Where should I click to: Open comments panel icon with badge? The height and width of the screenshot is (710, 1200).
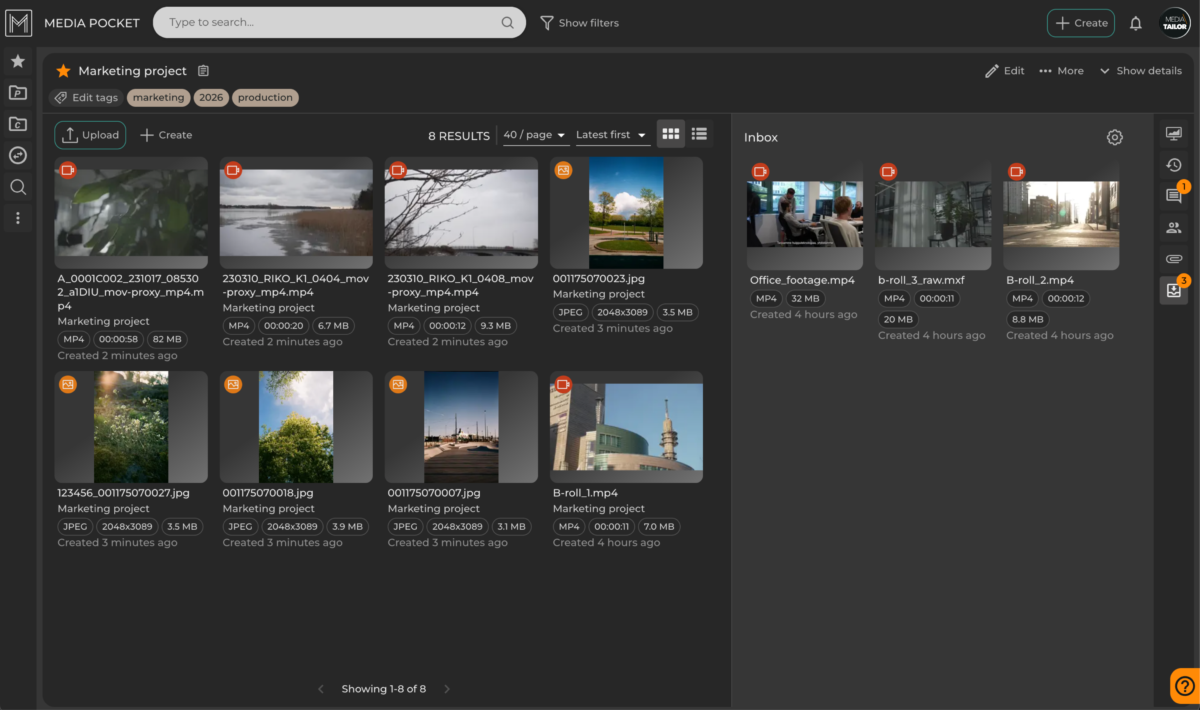point(1174,196)
